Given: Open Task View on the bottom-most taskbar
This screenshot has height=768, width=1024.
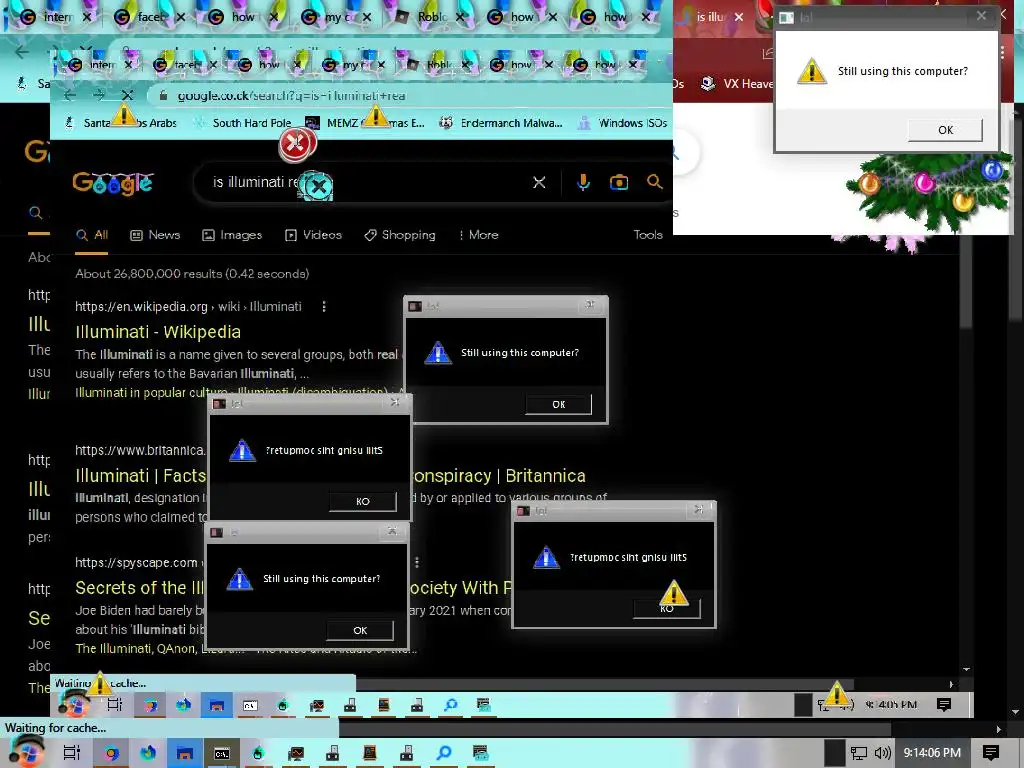Looking at the screenshot, I should click(x=71, y=753).
